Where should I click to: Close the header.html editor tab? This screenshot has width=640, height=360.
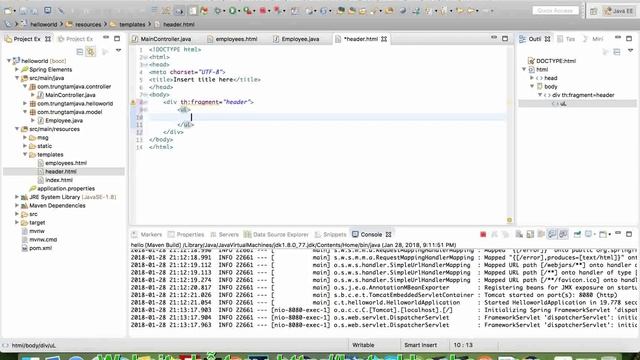pos(384,39)
